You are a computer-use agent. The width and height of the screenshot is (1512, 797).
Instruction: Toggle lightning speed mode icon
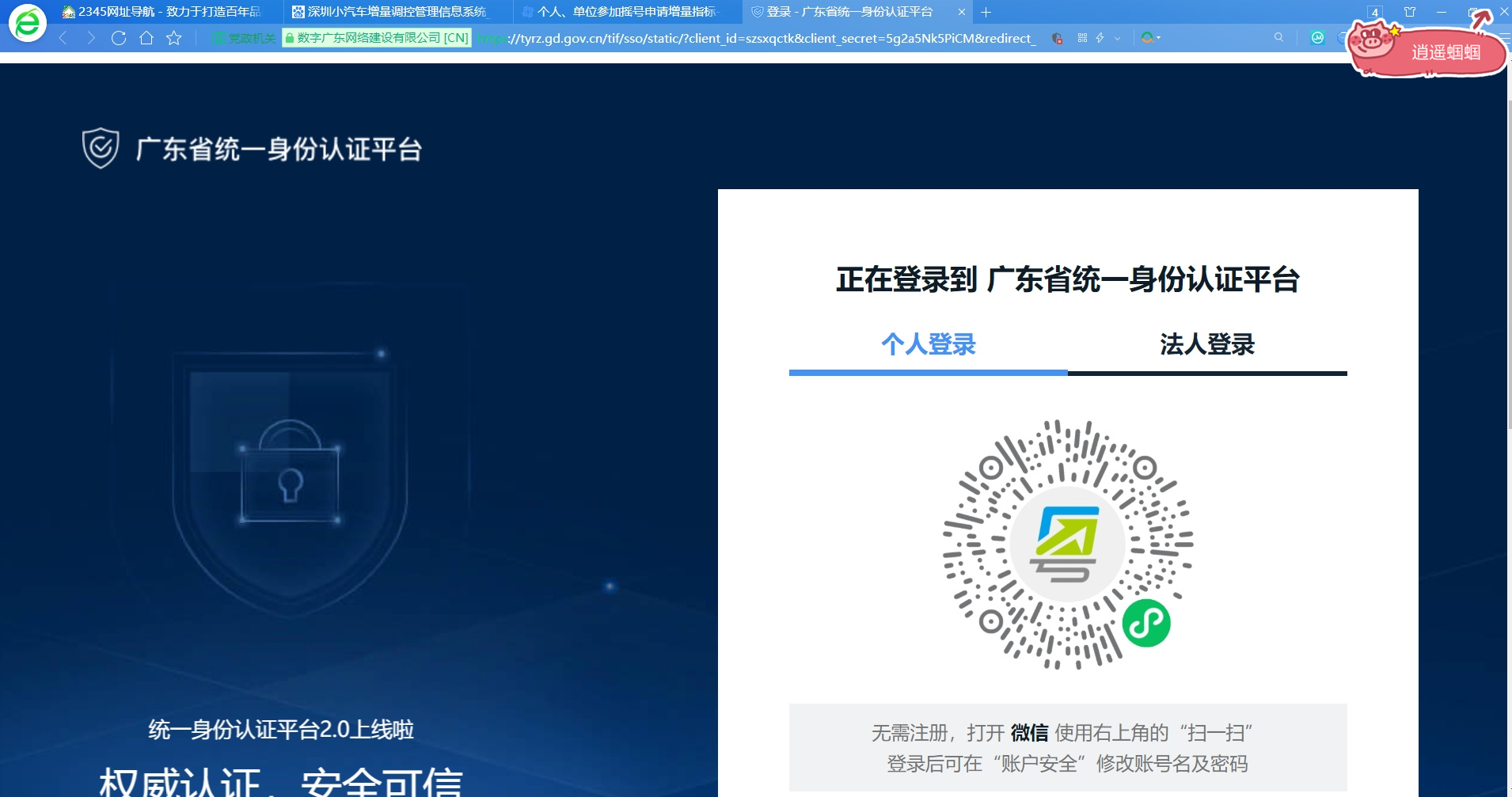click(x=1100, y=38)
